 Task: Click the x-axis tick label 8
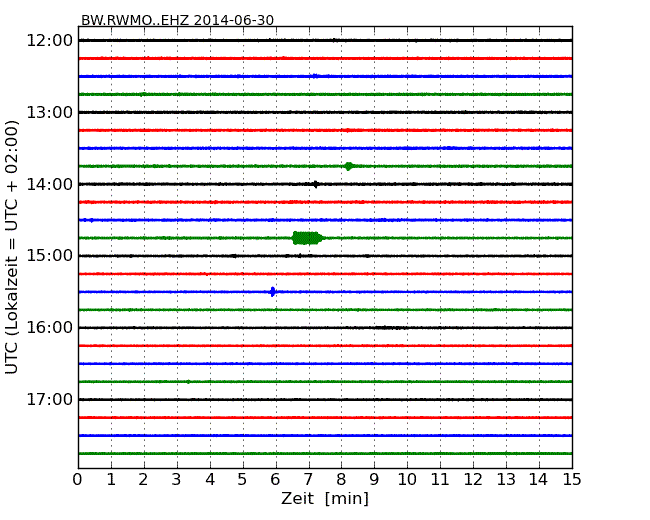(x=341, y=480)
